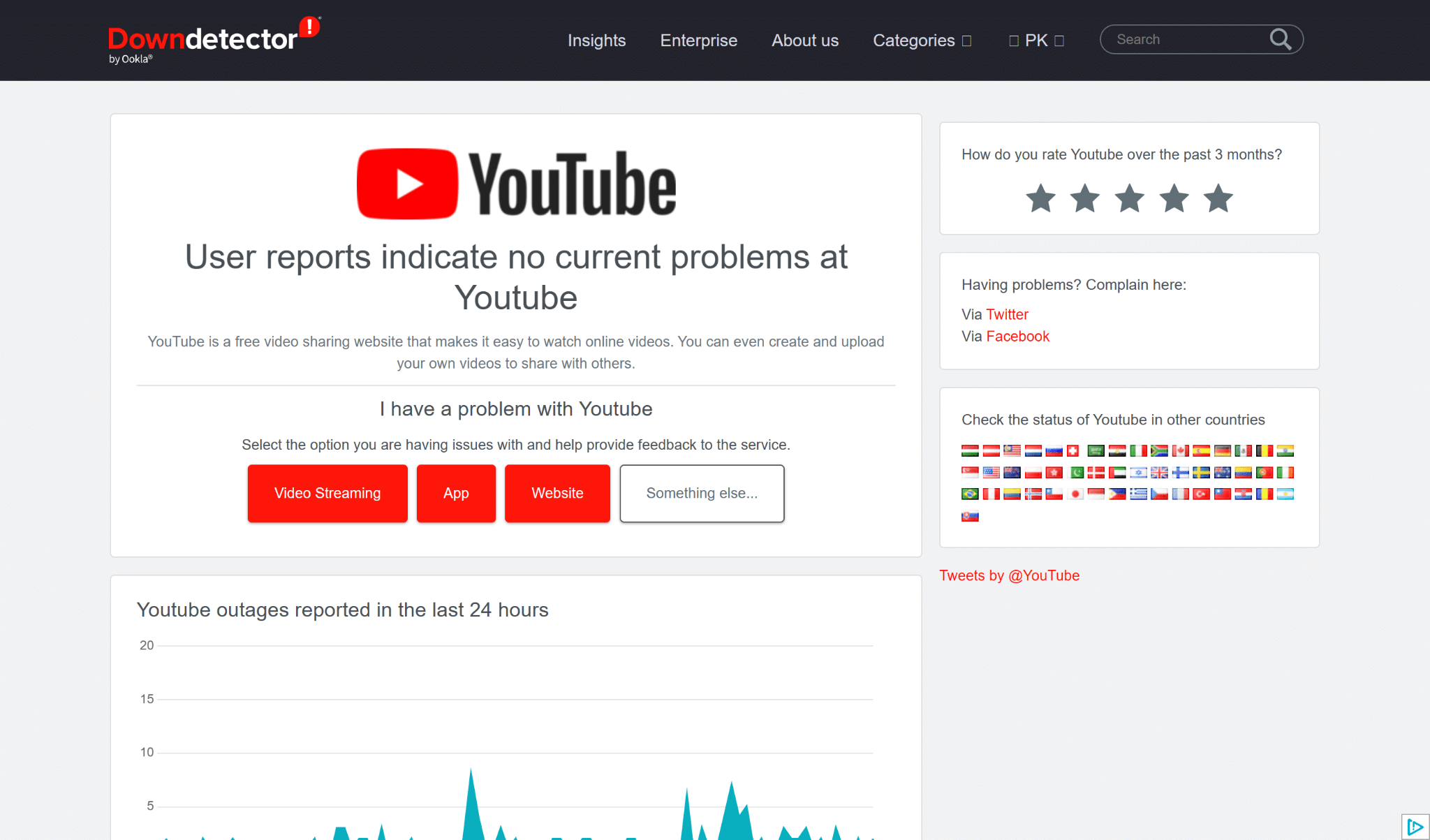Open the About us page
This screenshot has height=840, width=1430.
(805, 40)
